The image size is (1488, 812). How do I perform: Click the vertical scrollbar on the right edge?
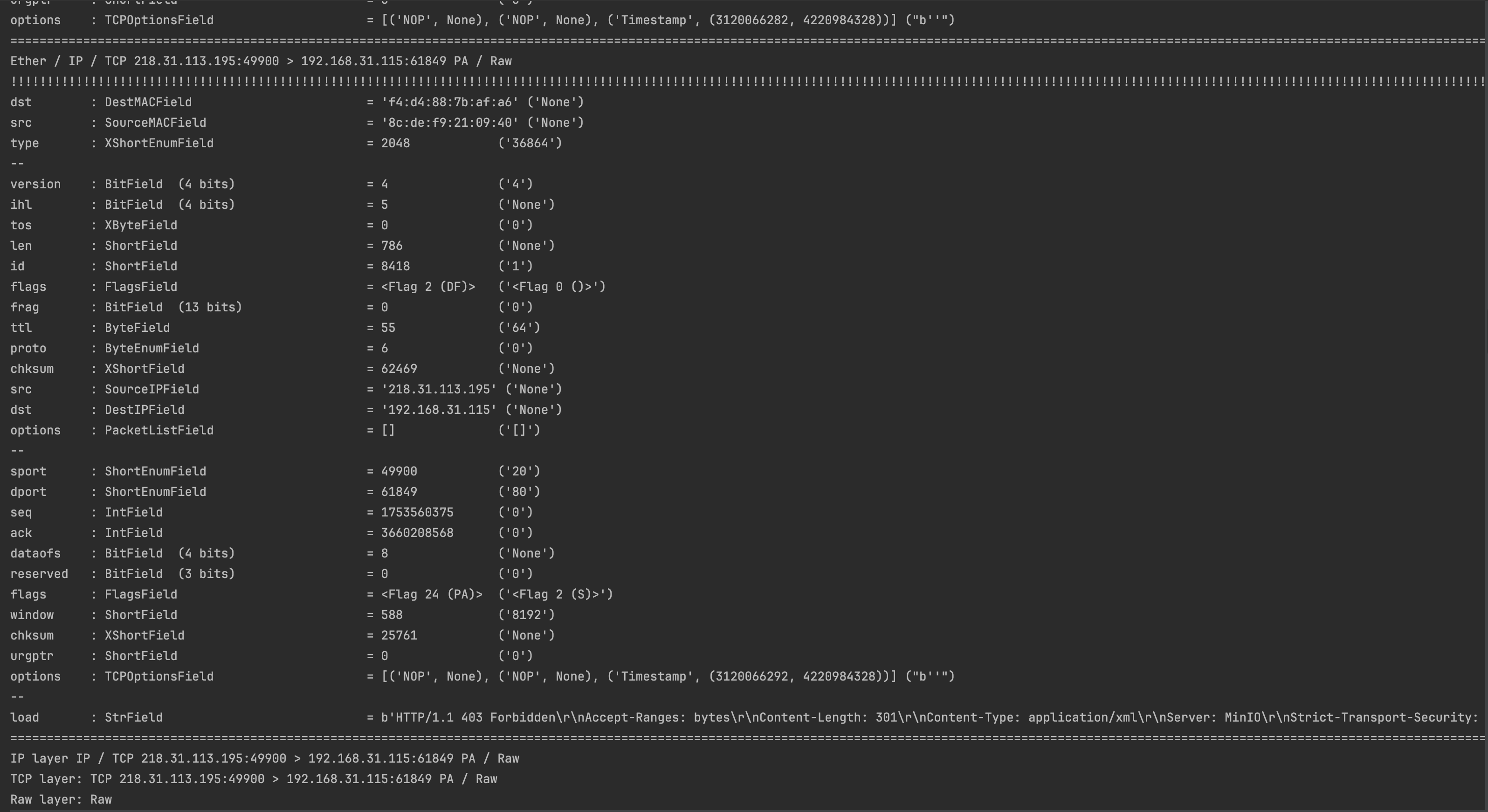[x=1485, y=404]
